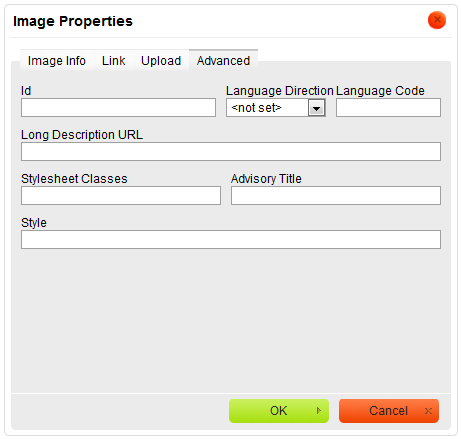Open the Link tab
Viewport: 461px width, 439px height.
pos(114,61)
